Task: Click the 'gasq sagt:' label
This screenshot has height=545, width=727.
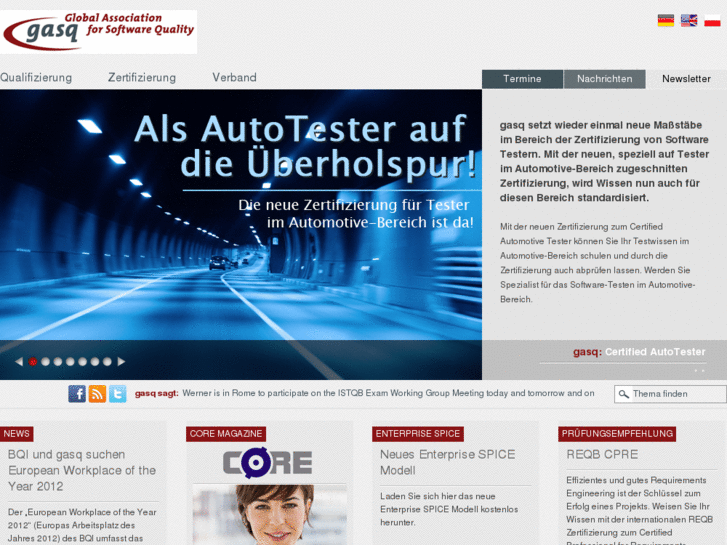Action: (156, 393)
